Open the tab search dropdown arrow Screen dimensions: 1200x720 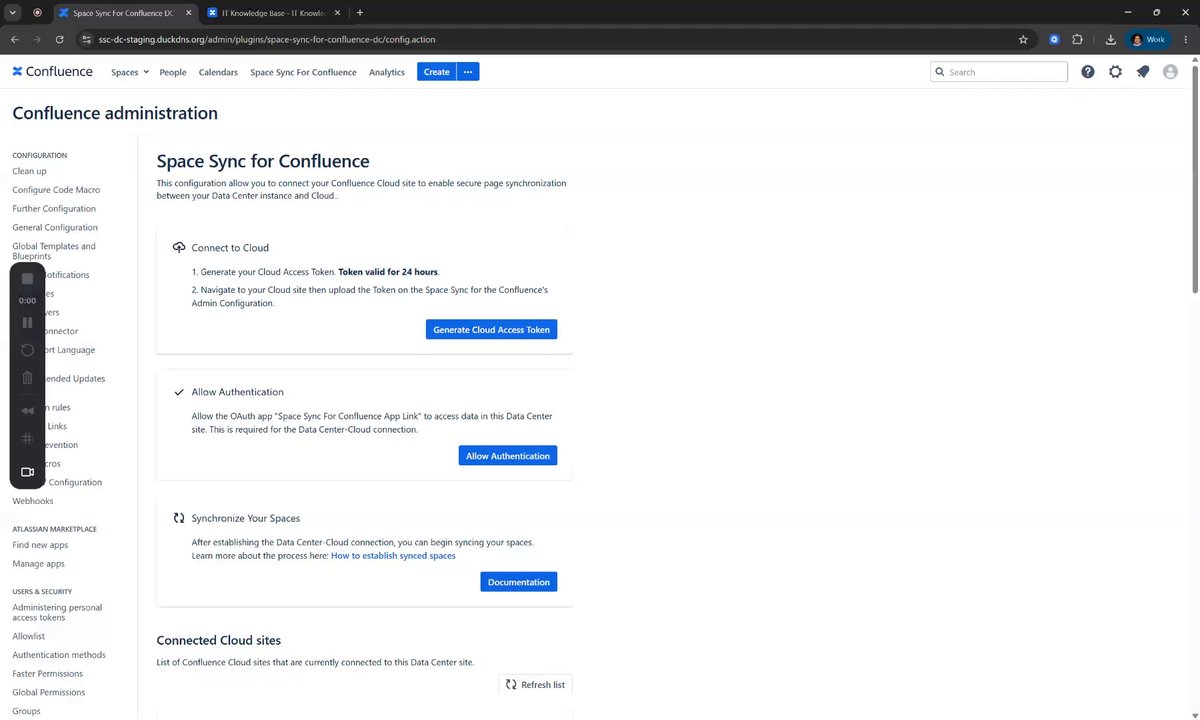tap(13, 12)
